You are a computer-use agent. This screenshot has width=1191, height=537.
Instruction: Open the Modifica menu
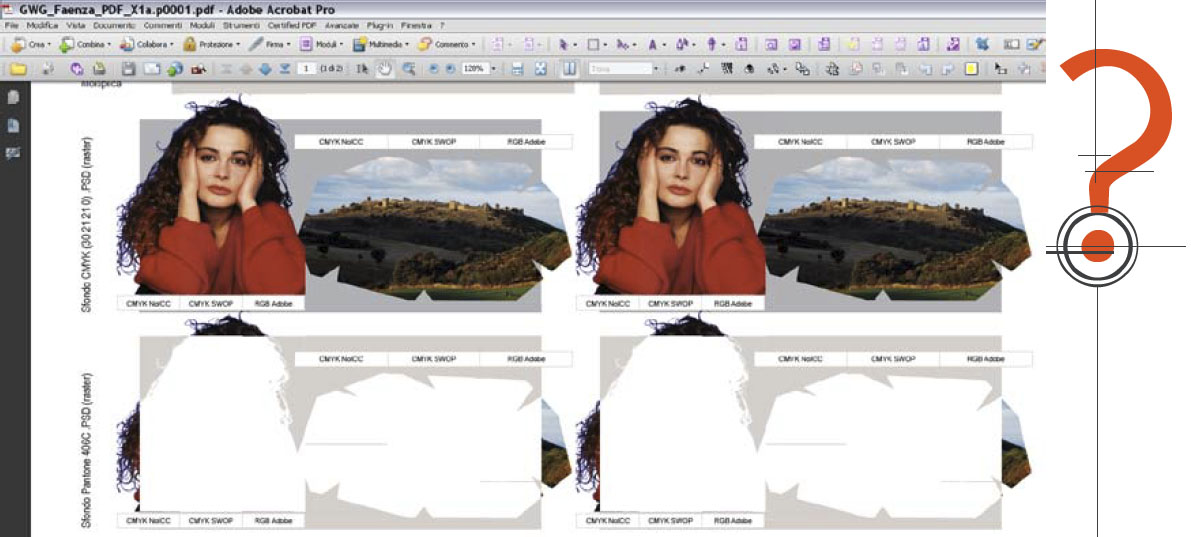point(42,25)
